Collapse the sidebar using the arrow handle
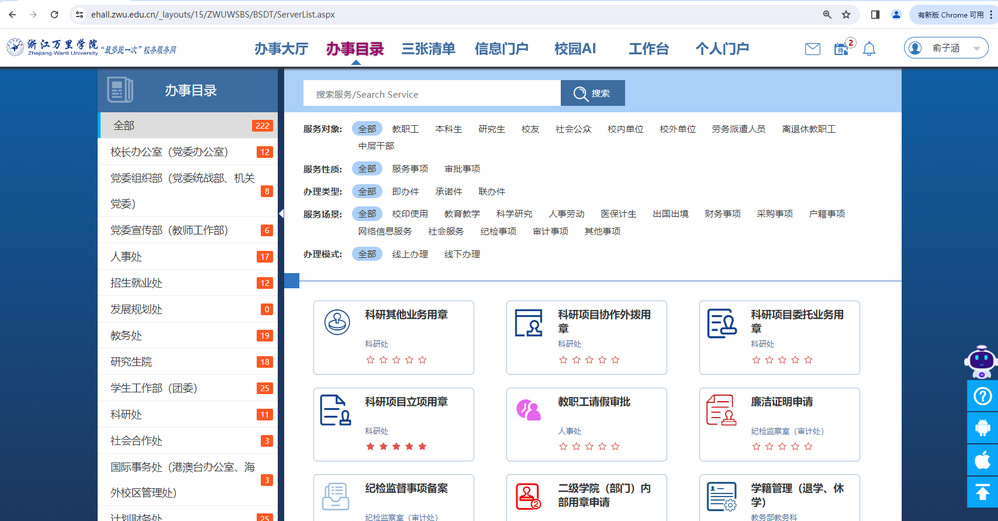This screenshot has width=998, height=521. (281, 213)
